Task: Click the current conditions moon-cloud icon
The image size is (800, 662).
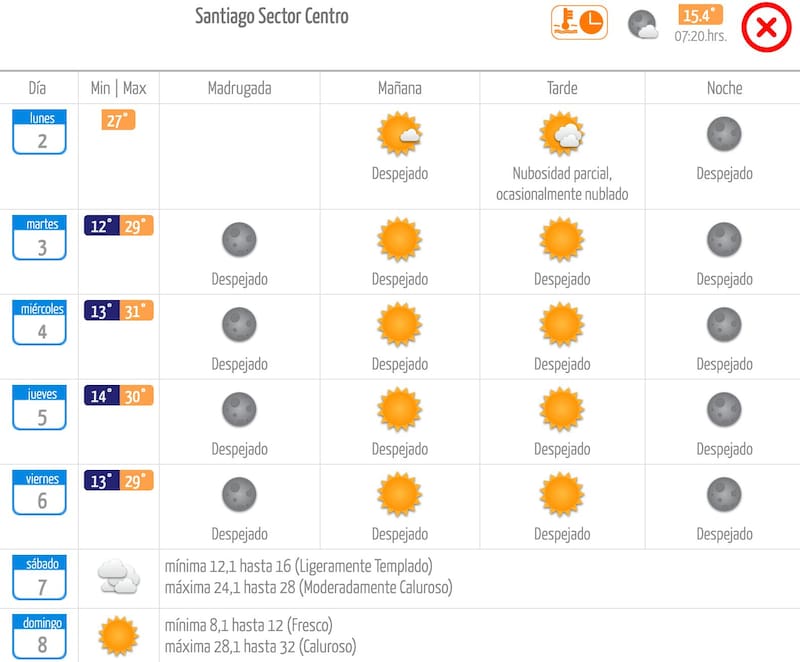Action: [x=643, y=25]
